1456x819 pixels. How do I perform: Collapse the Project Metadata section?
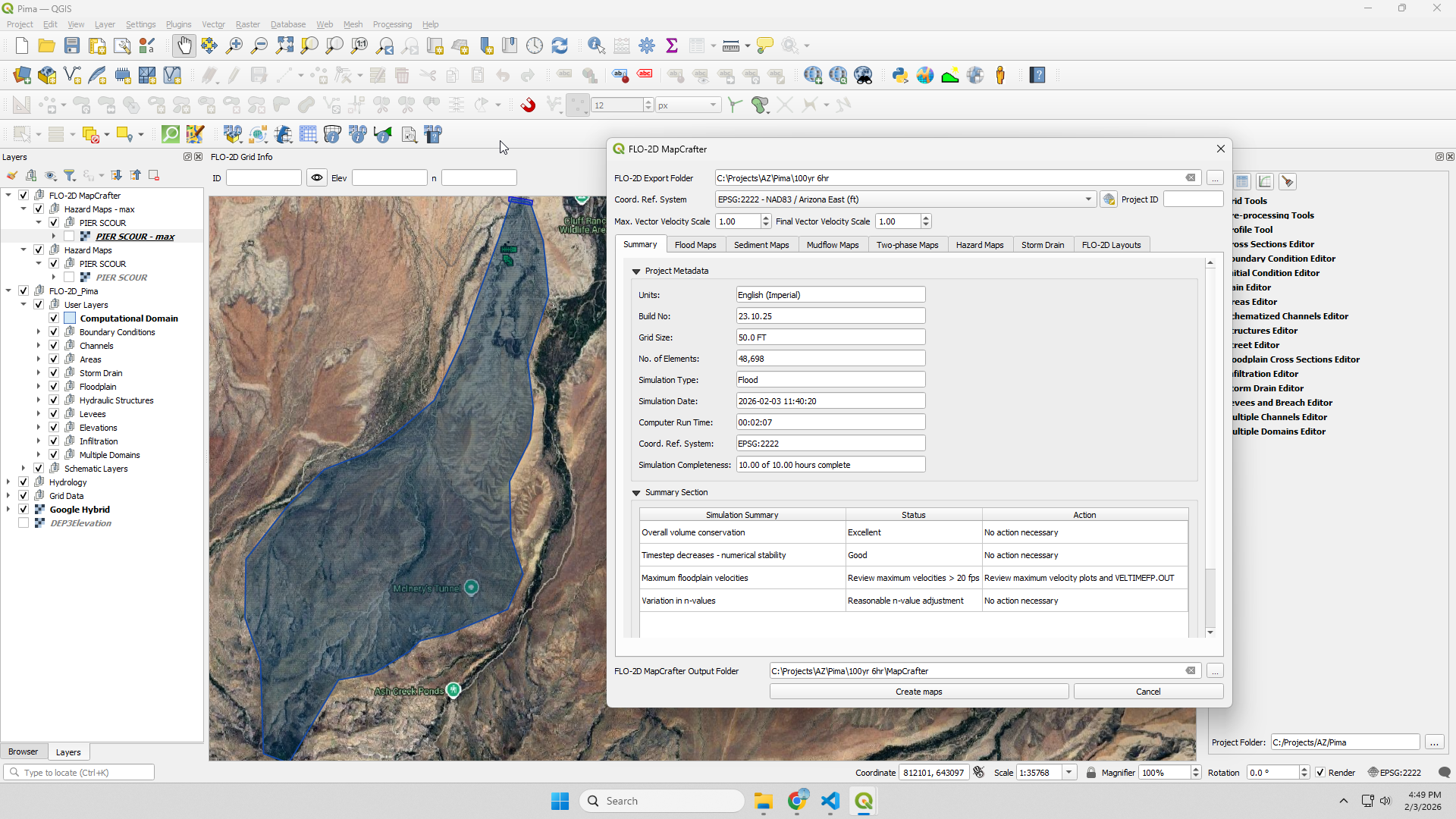coord(636,271)
